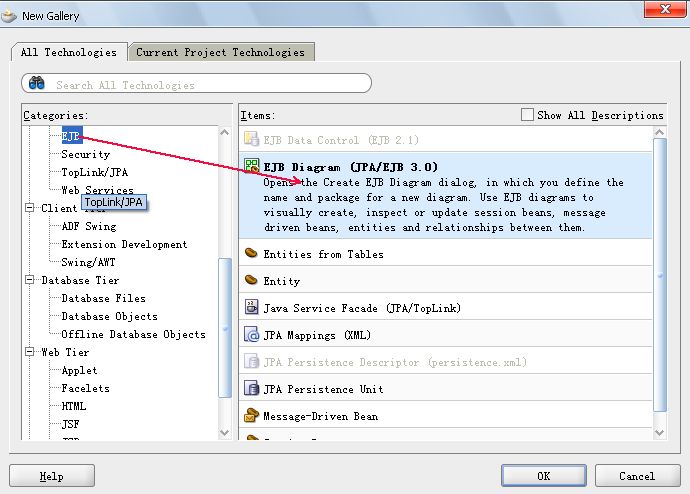The width and height of the screenshot is (690, 494).
Task: Click the Entity bean icon
Action: pos(251,280)
